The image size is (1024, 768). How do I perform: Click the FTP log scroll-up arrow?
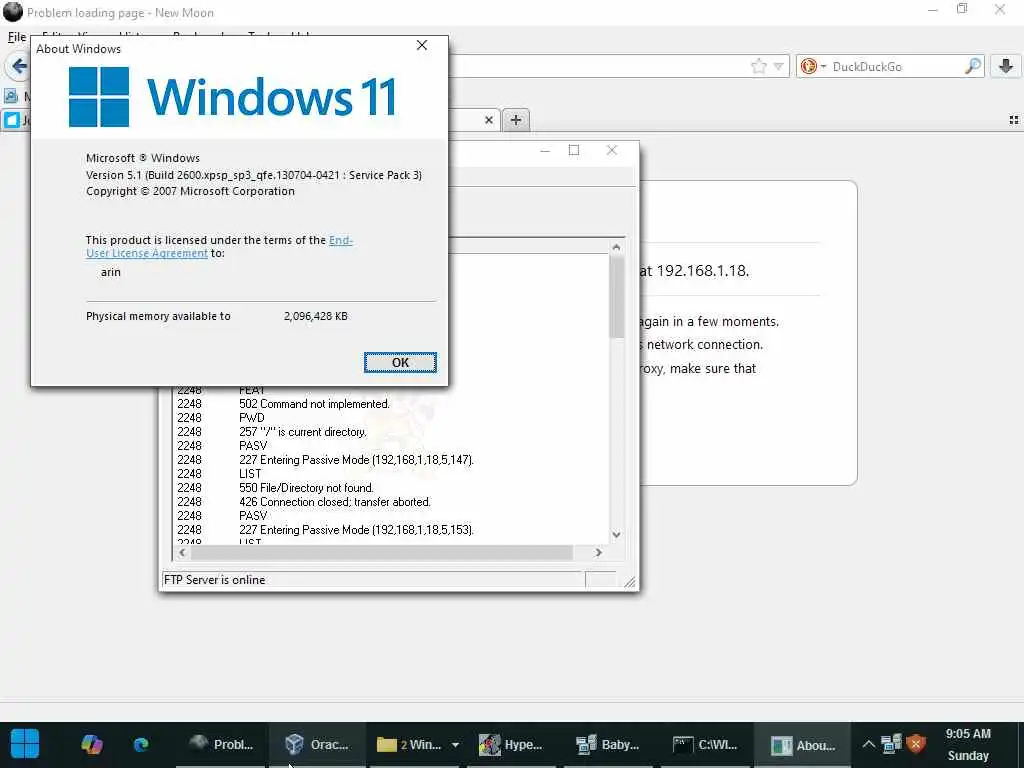pos(616,248)
